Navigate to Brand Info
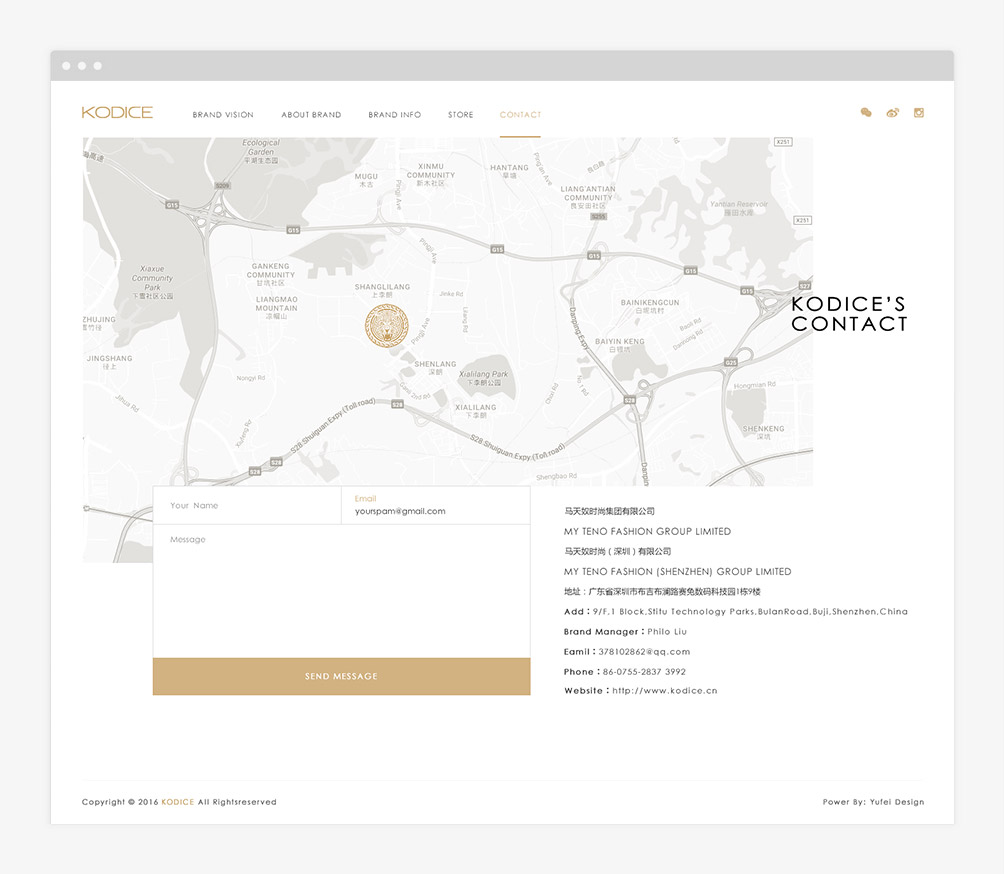1004x874 pixels. (394, 115)
